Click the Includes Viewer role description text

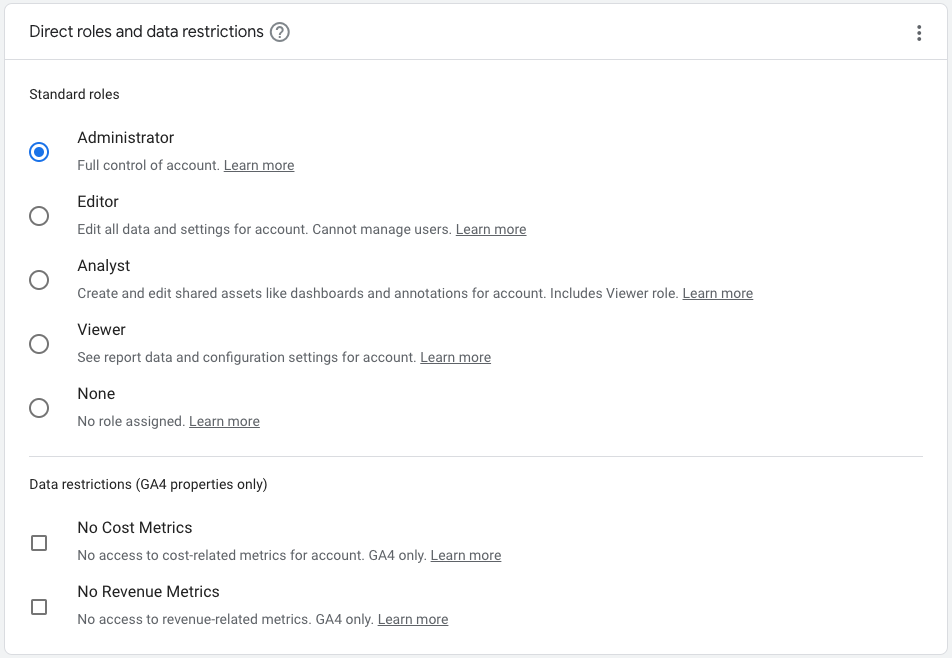pyautogui.click(x=614, y=293)
